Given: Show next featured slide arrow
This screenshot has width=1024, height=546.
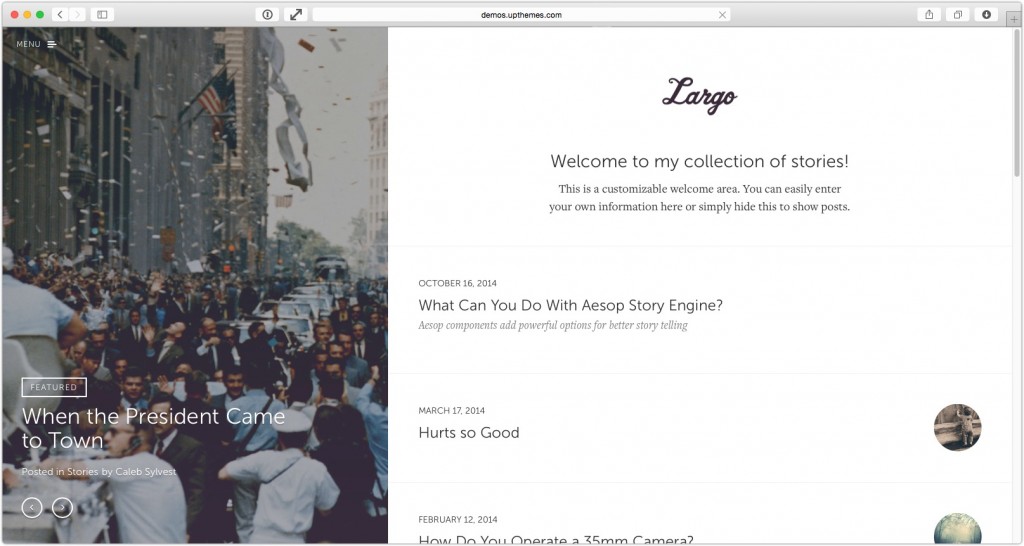Looking at the screenshot, I should (x=62, y=507).
